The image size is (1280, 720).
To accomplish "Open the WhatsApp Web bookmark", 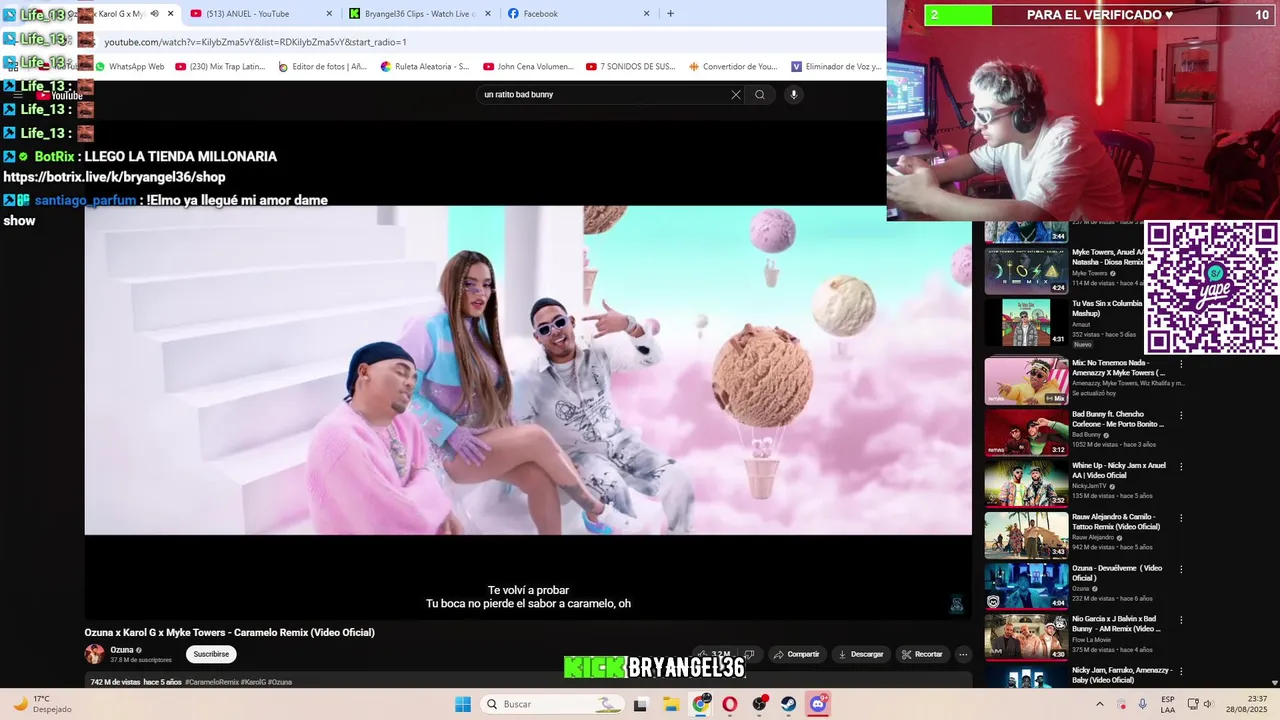I will click(130, 67).
